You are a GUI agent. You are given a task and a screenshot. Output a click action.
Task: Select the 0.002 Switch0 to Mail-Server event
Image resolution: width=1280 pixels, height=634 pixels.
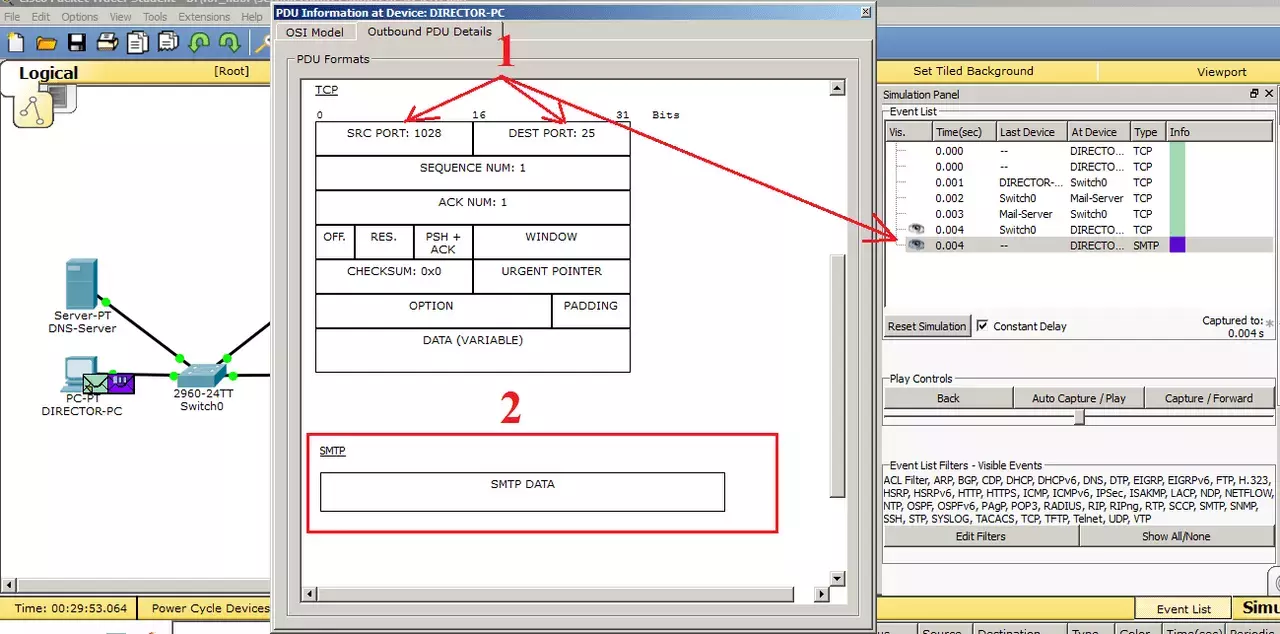1078,198
